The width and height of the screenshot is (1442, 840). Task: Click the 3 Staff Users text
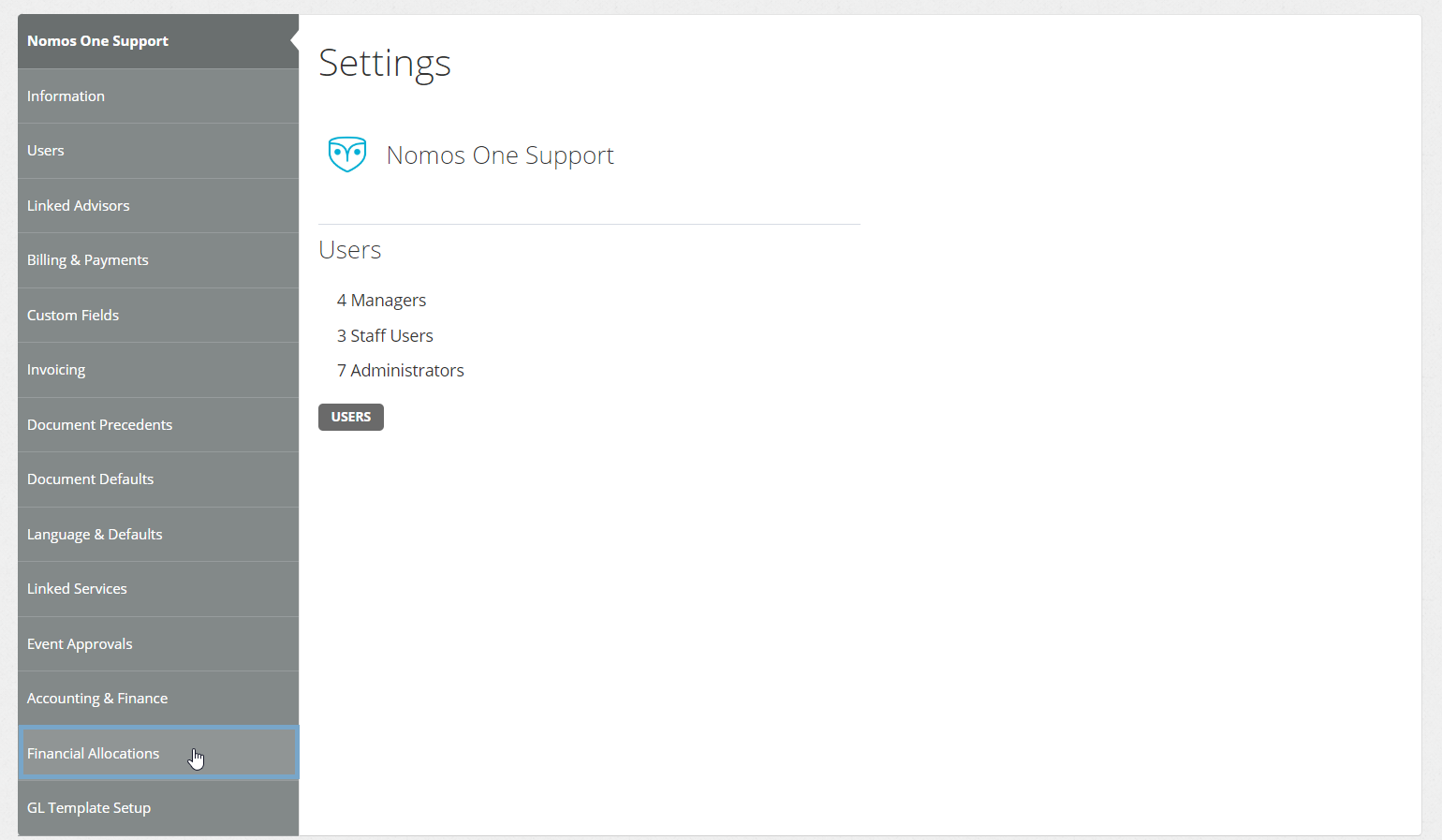[x=385, y=336]
